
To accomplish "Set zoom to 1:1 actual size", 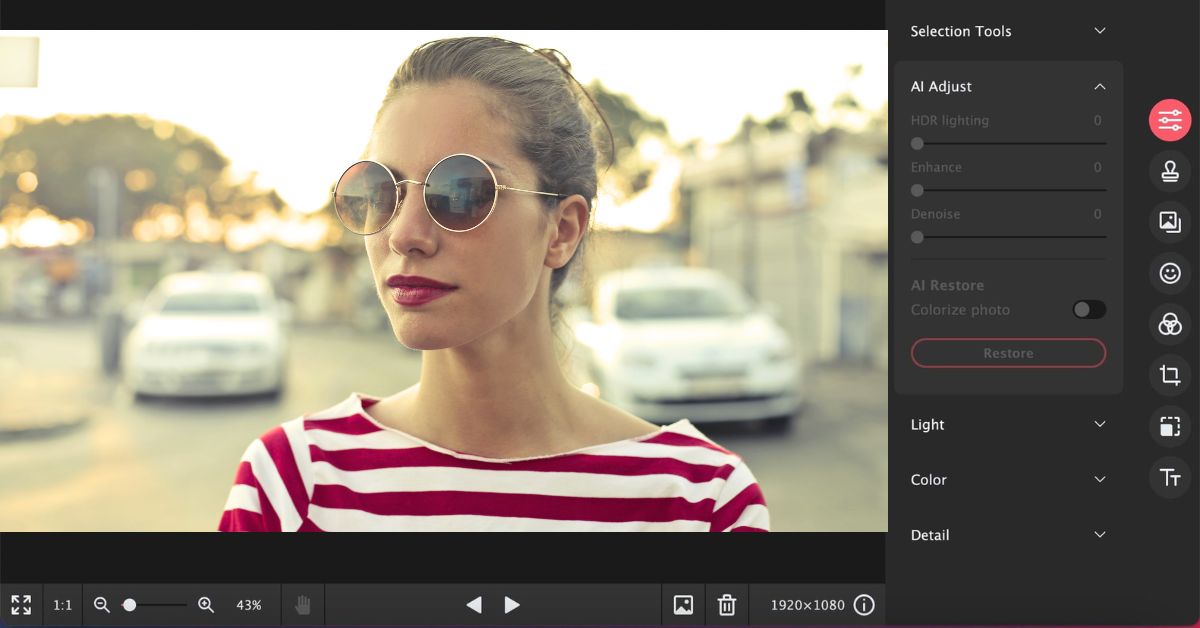I will coord(62,605).
